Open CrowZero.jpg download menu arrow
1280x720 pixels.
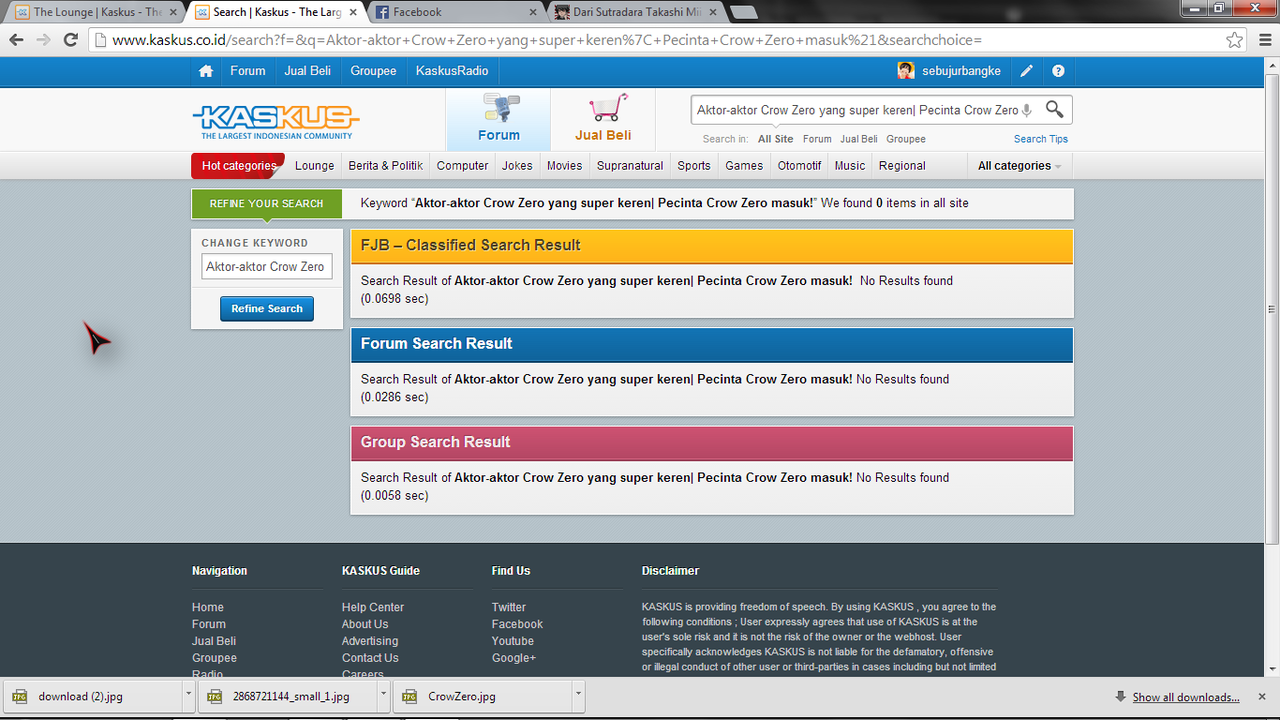click(578, 695)
